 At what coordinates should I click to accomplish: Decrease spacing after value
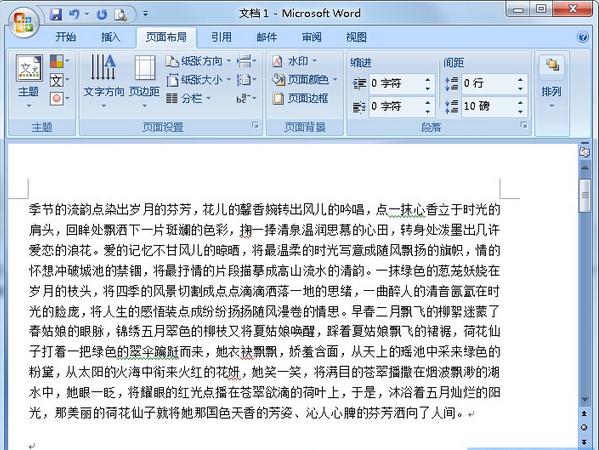coord(520,111)
